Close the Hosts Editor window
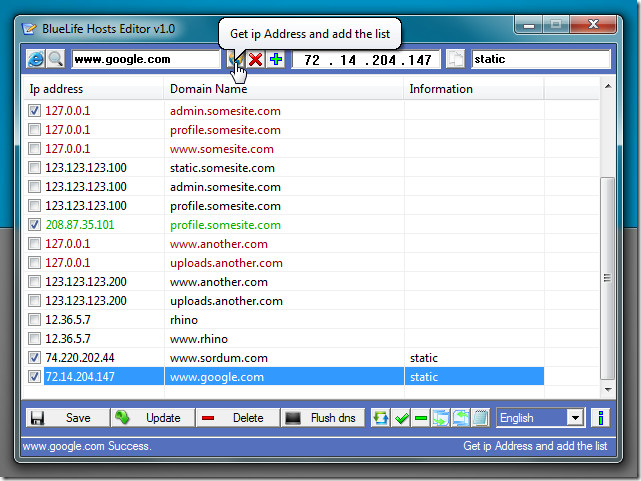The width and height of the screenshot is (641, 481). [593, 25]
